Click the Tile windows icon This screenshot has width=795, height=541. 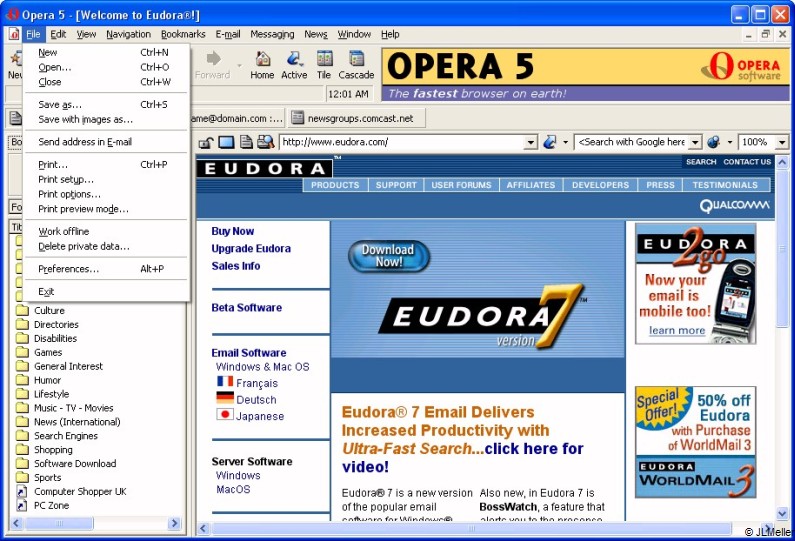324,59
